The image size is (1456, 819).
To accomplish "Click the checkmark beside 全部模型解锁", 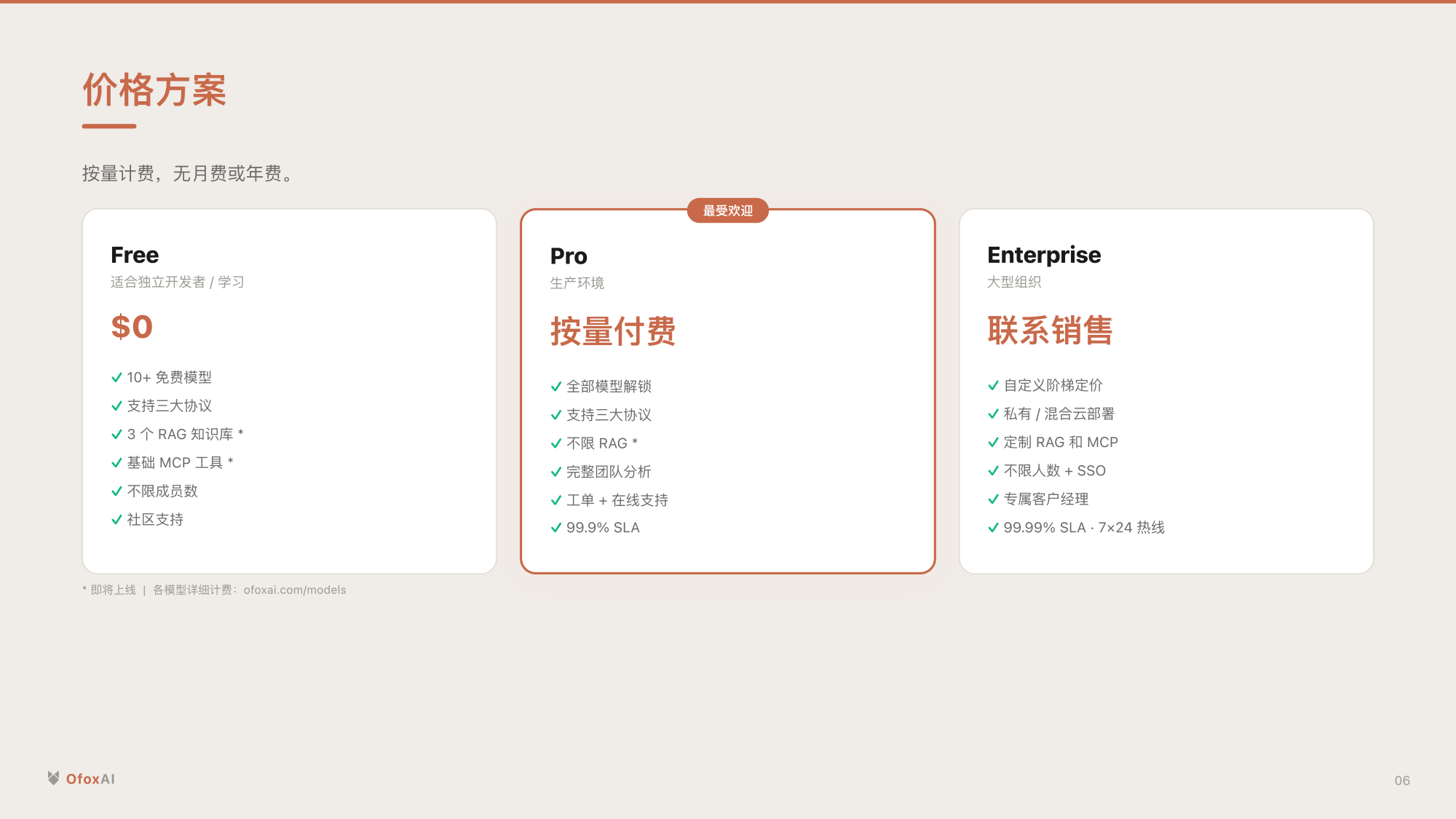I will click(555, 387).
